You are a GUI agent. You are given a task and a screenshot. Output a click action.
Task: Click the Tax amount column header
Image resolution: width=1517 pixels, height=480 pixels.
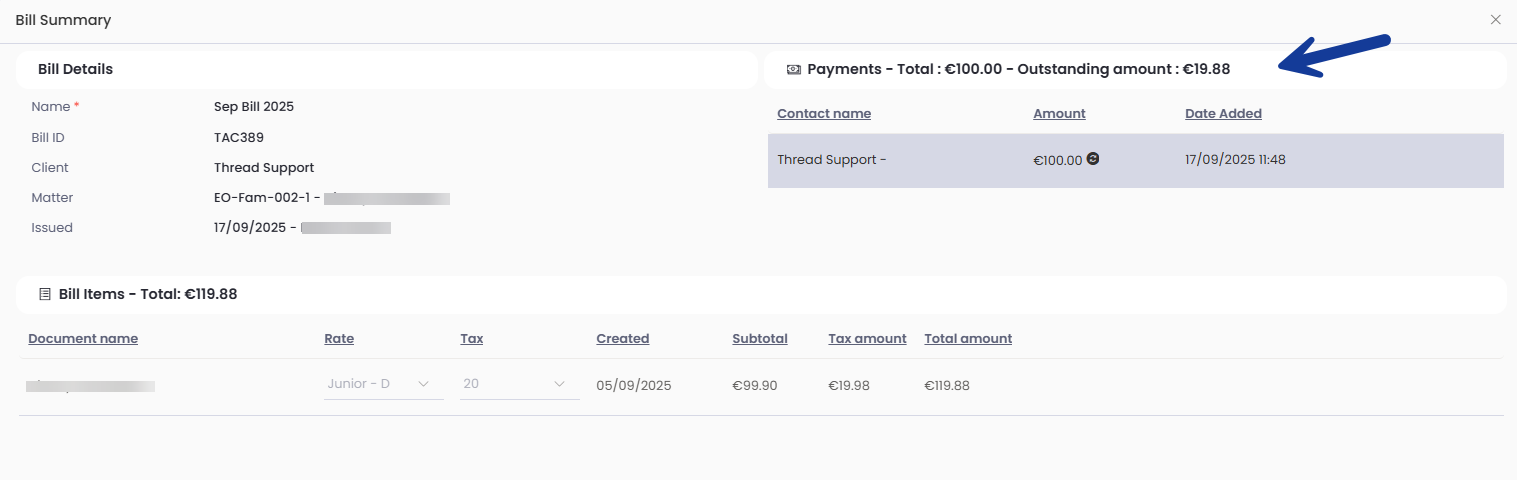[x=867, y=339]
